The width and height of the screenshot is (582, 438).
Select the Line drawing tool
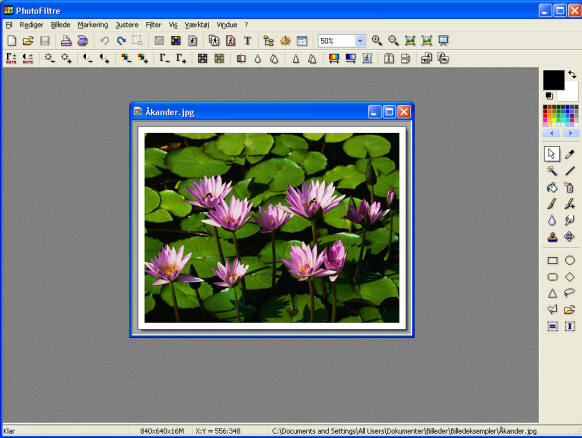tap(570, 171)
